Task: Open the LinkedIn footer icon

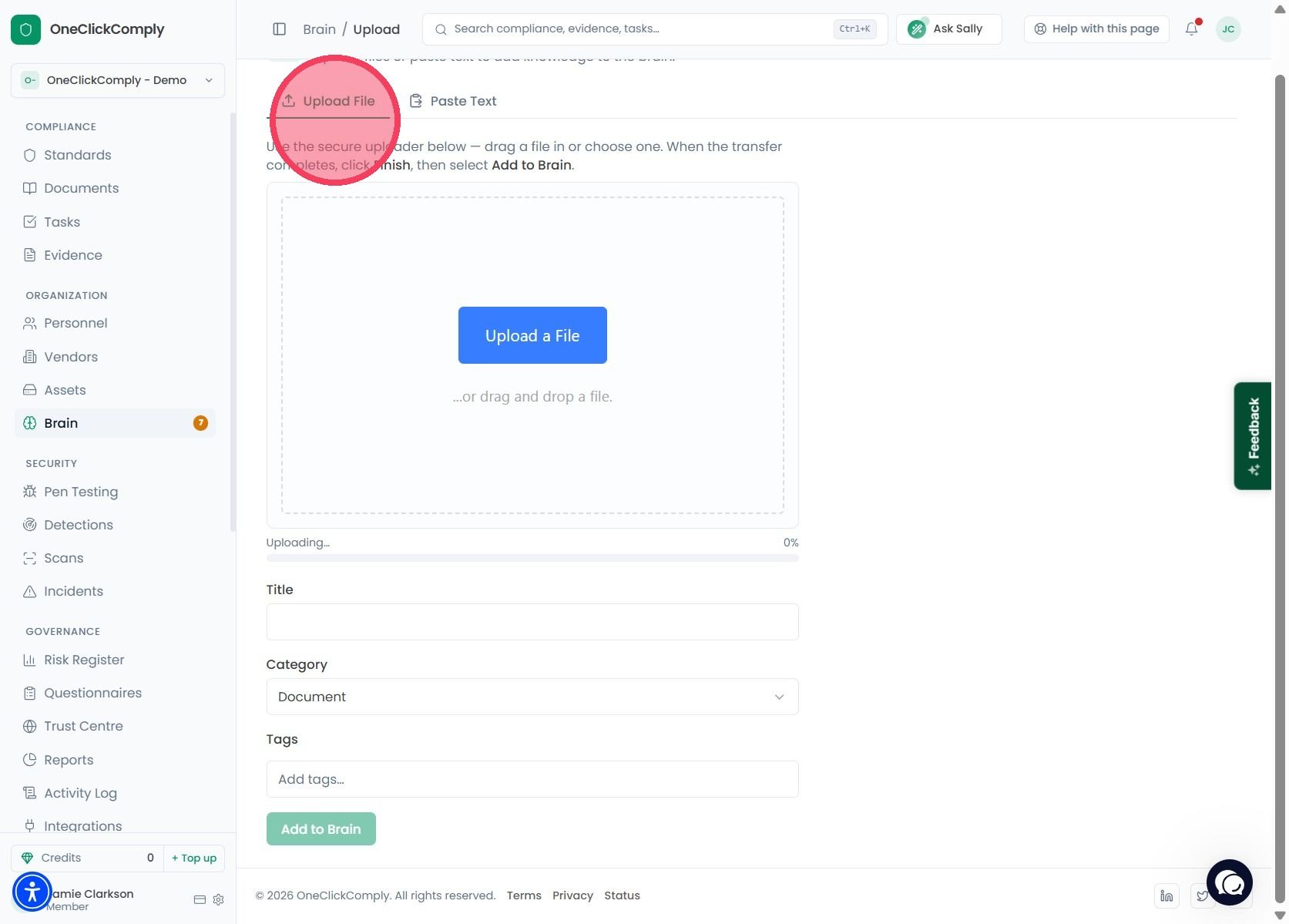Action: point(1167,895)
